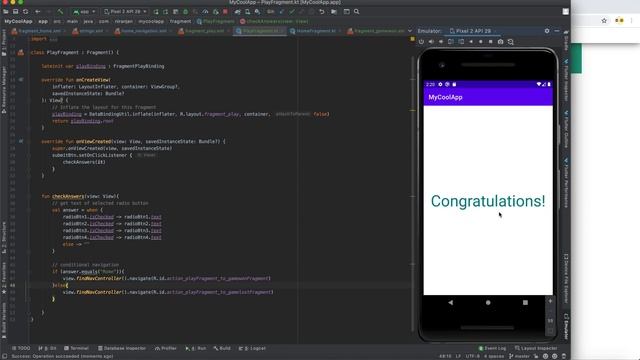The image size is (640, 360).
Task: Click the bookmark star icon in browser window
Action: click(604, 20)
